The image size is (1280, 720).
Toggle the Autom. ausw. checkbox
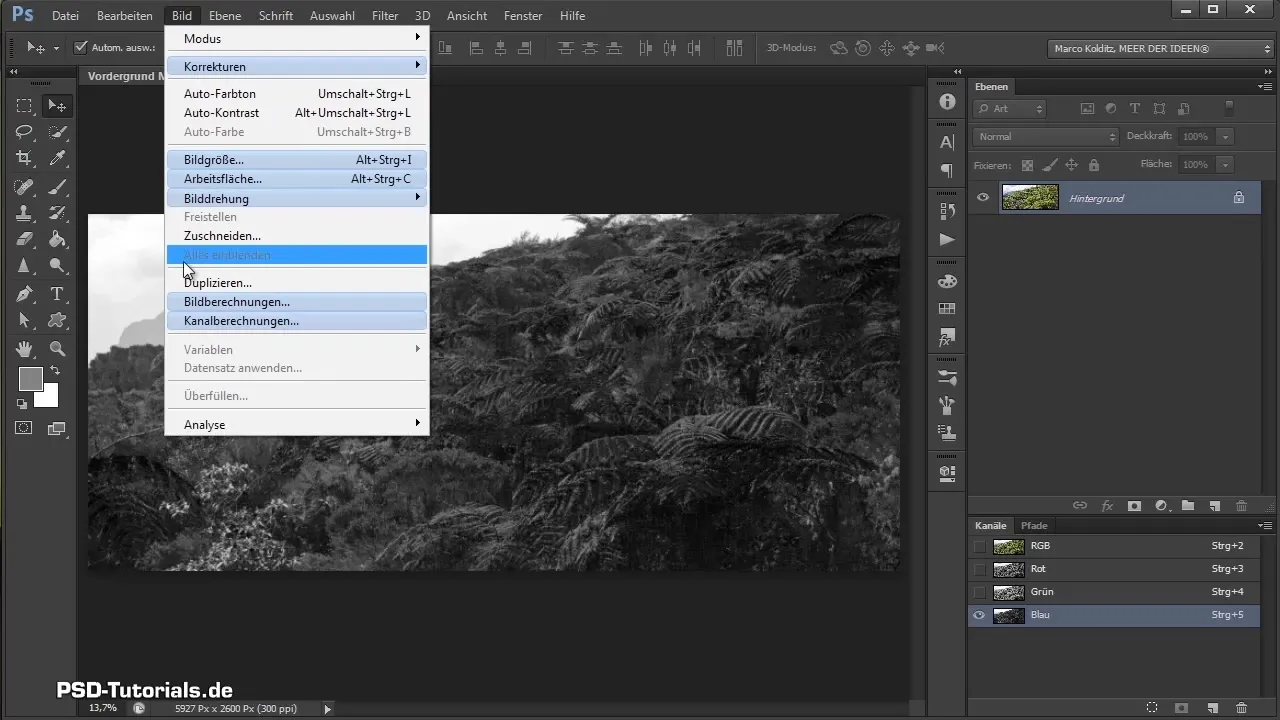(x=81, y=47)
